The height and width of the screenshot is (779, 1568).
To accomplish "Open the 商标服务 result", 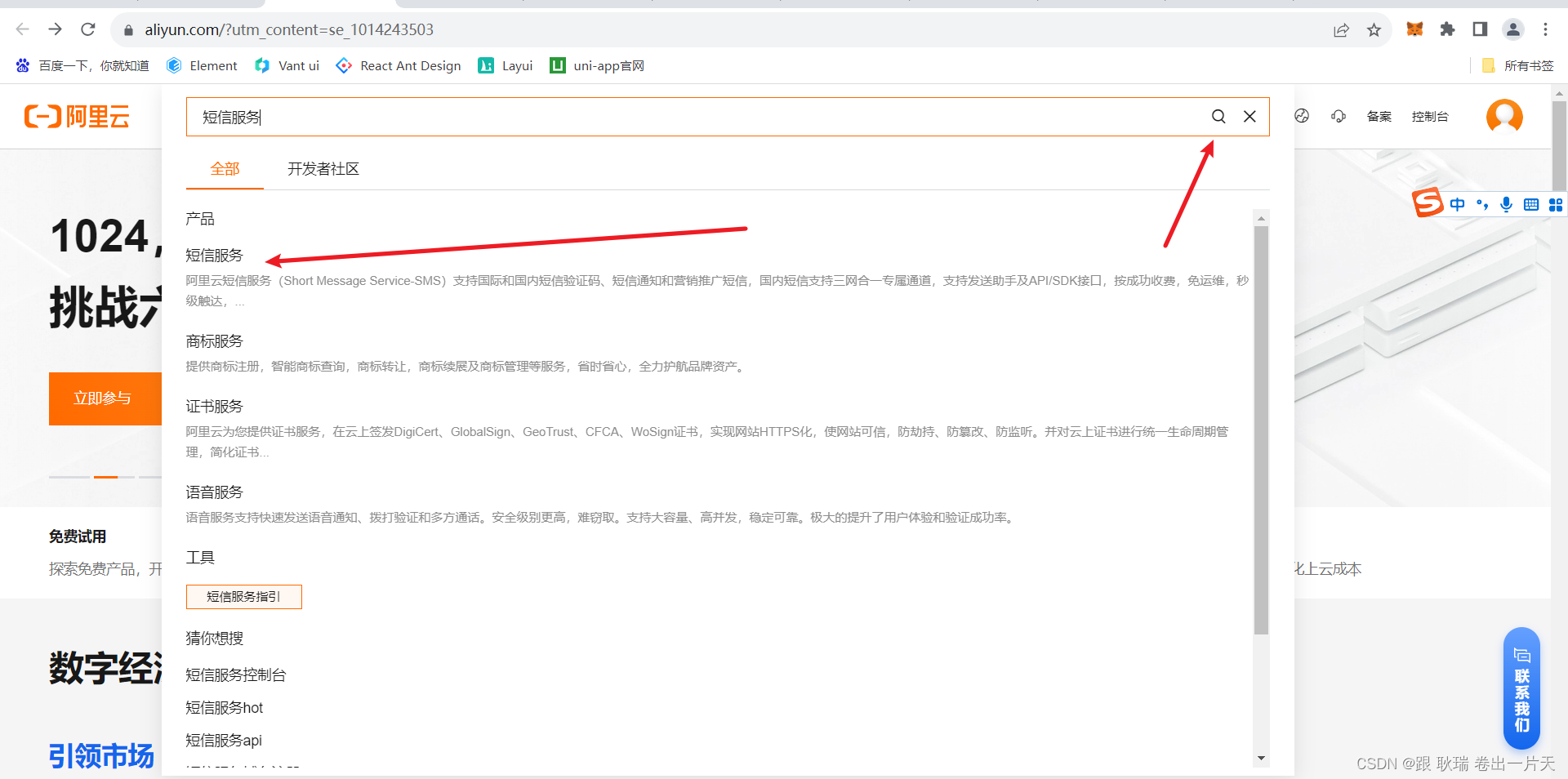I will click(214, 341).
